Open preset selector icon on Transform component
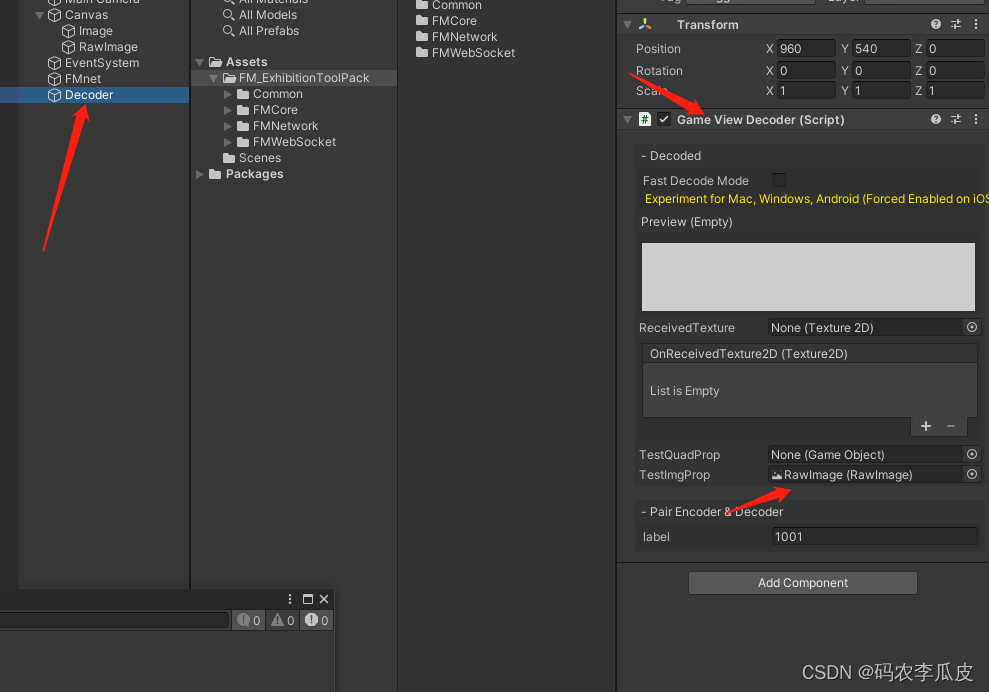The height and width of the screenshot is (692, 989). 955,23
